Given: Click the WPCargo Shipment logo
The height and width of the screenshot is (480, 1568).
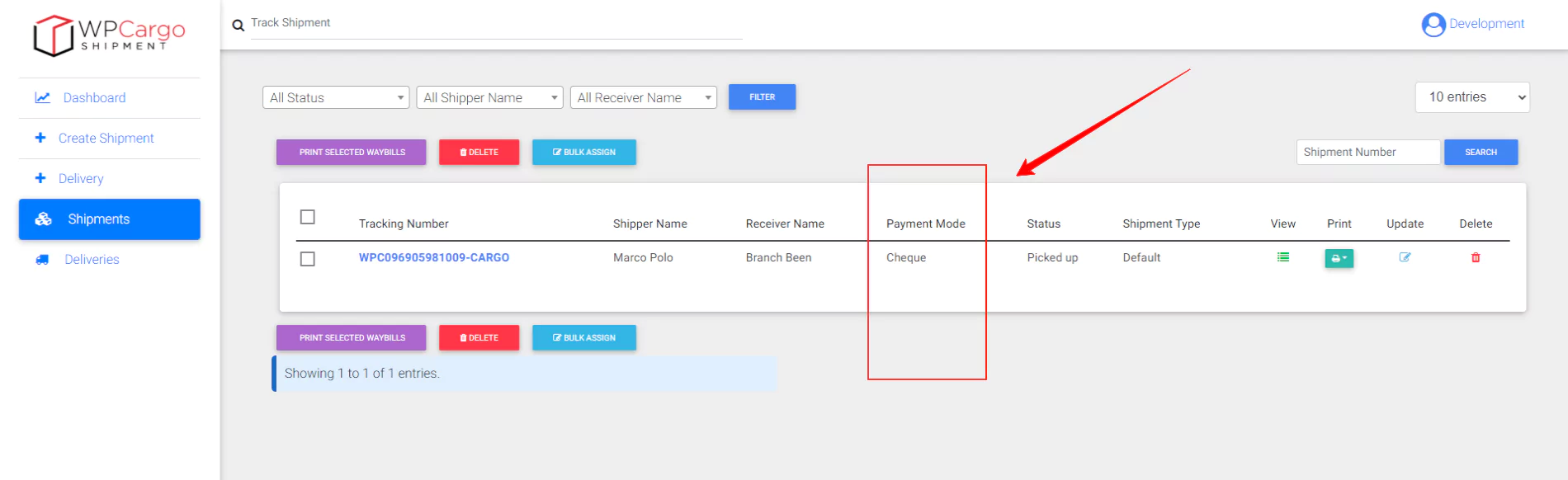Looking at the screenshot, I should [109, 35].
